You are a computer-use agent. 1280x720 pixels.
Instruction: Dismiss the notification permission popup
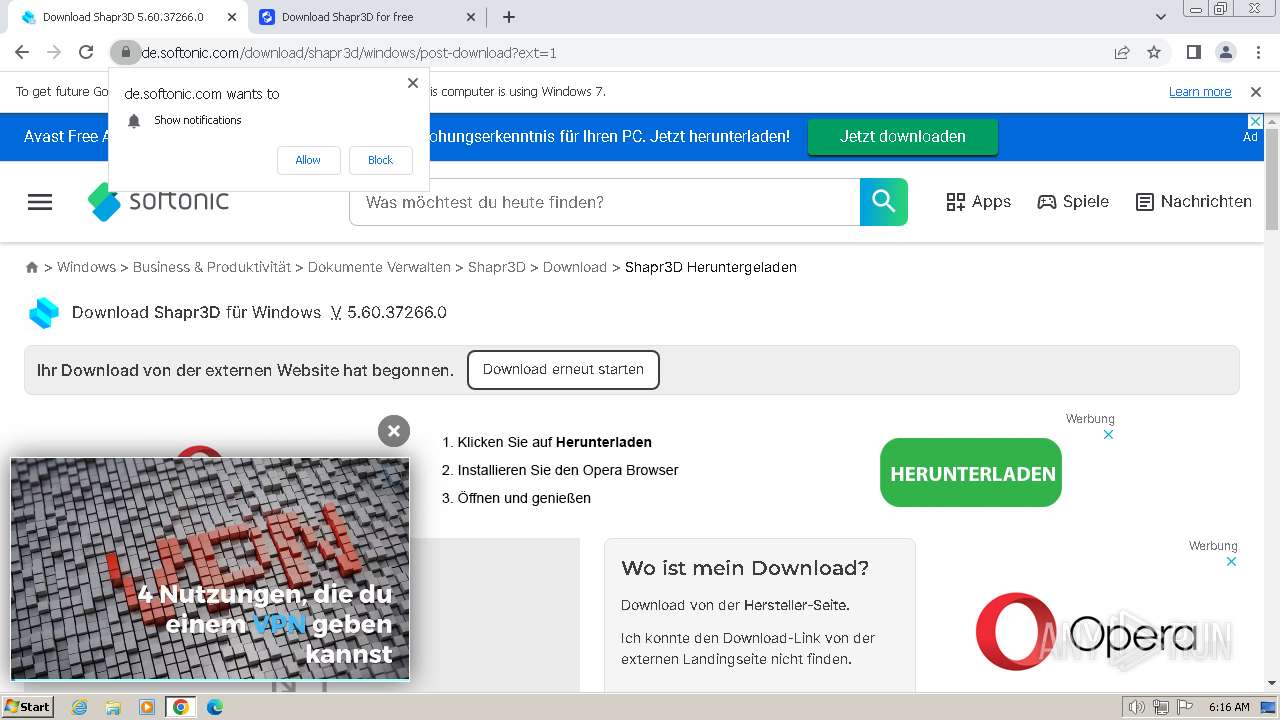coord(413,83)
